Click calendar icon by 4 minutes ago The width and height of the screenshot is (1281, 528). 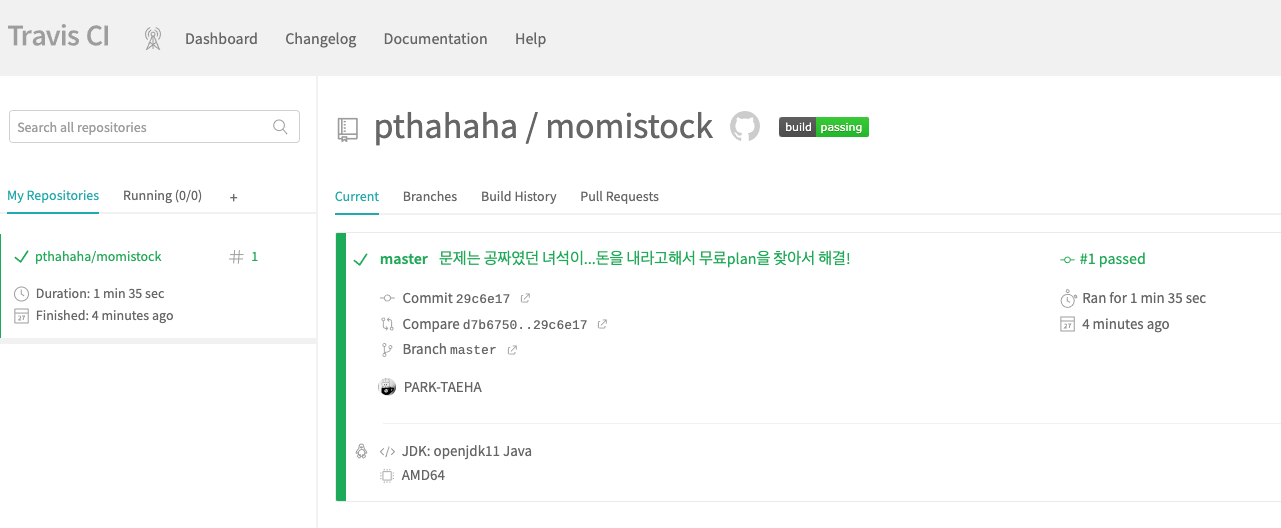pyautogui.click(x=1067, y=324)
